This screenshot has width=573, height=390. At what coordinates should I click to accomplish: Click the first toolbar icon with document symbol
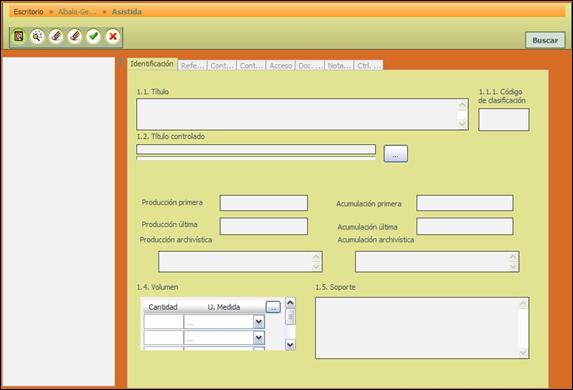click(19, 36)
